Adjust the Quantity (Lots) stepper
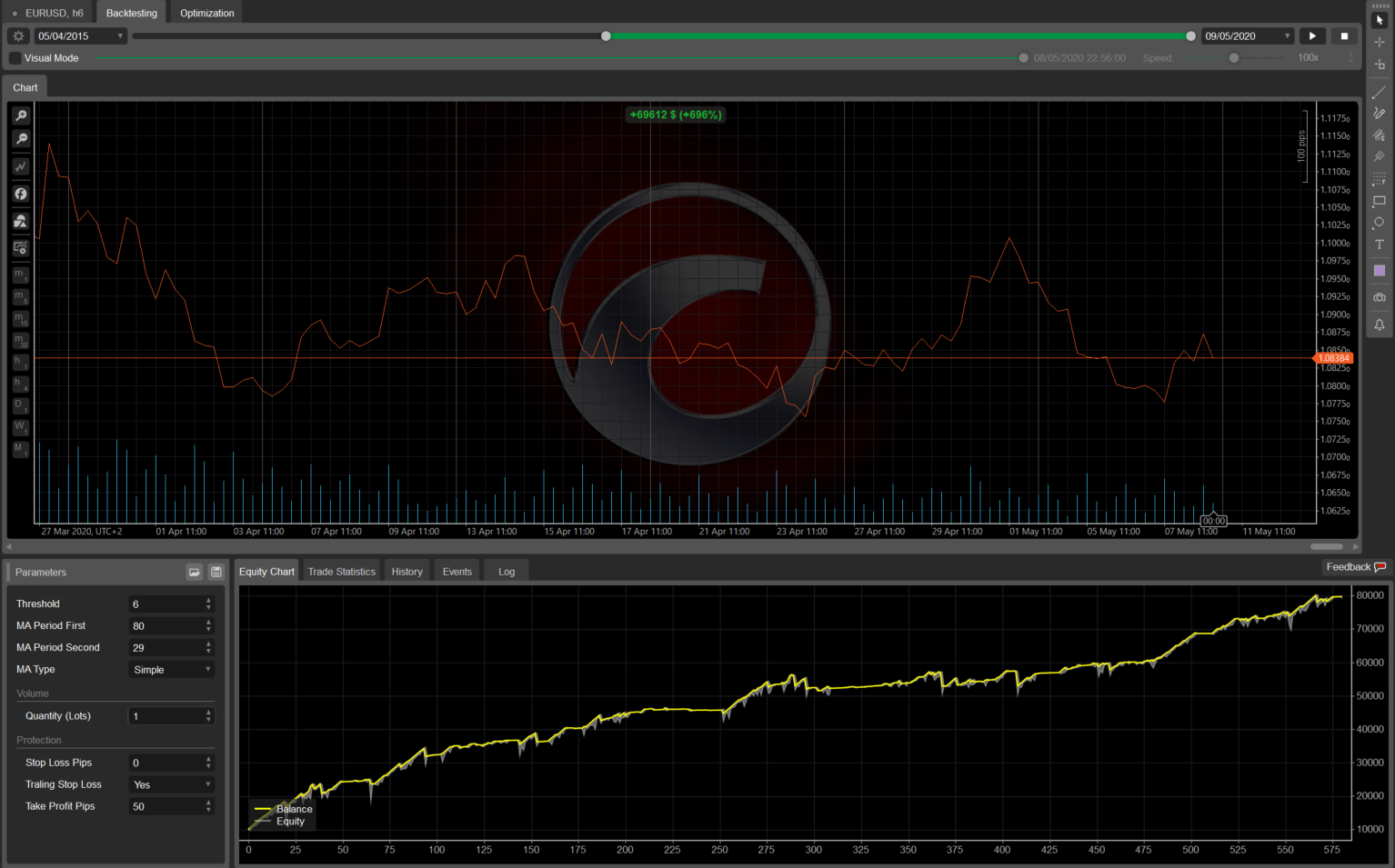 tap(208, 716)
